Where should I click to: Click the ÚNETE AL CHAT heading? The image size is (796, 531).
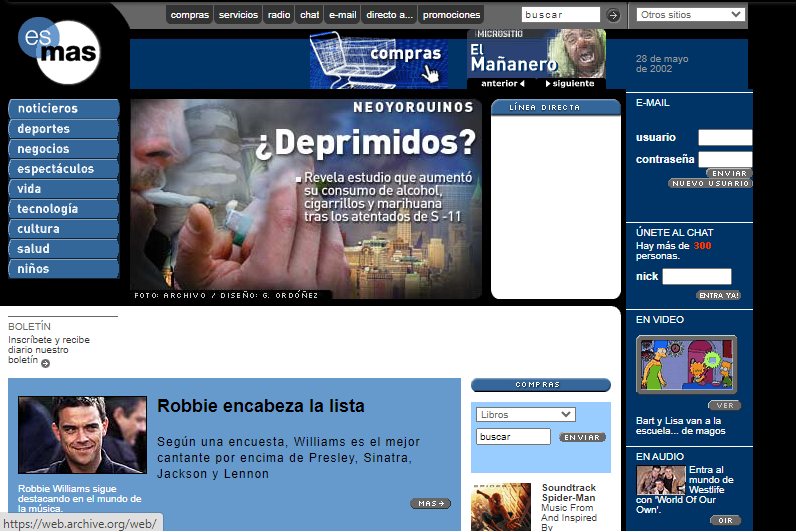point(675,233)
